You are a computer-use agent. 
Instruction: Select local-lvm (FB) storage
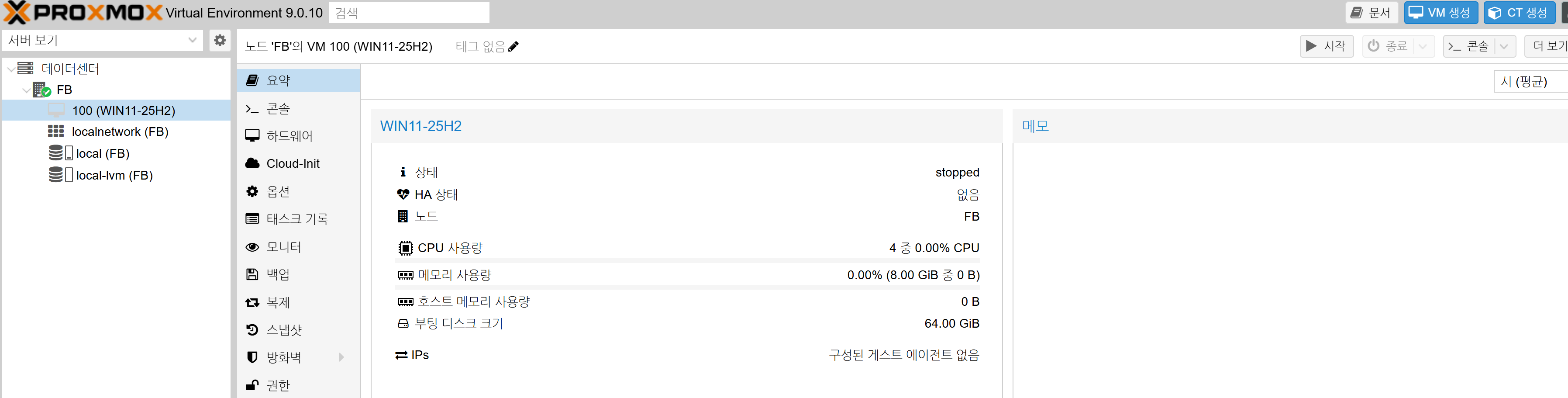pyautogui.click(x=116, y=175)
